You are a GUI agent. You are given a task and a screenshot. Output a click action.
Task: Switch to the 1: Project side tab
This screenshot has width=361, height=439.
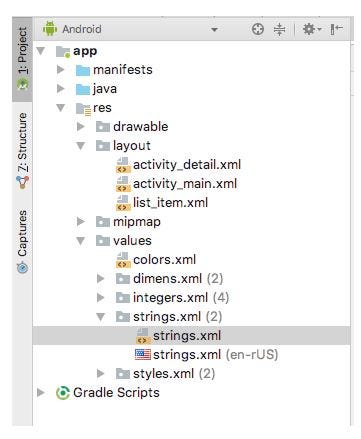coord(22,59)
